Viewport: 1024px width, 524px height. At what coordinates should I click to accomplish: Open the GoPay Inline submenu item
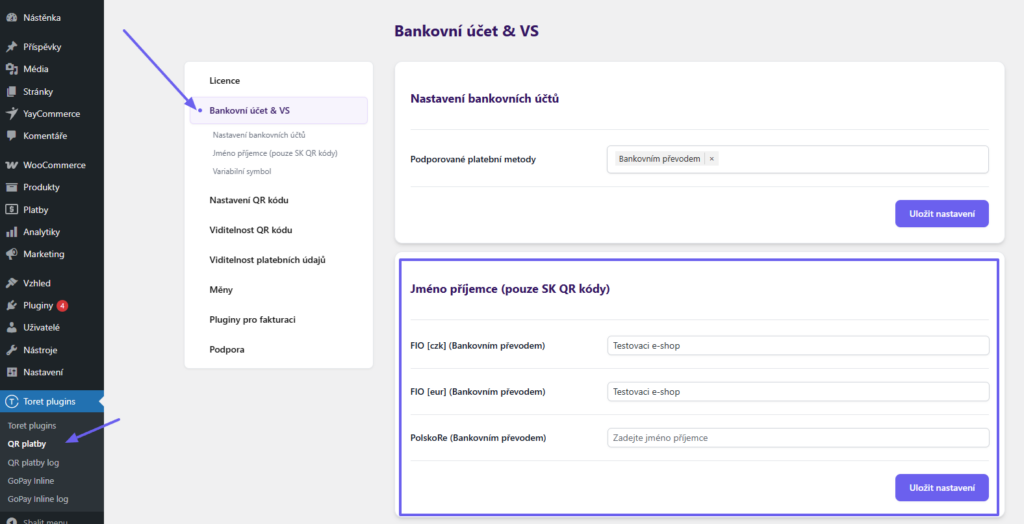[31, 480]
